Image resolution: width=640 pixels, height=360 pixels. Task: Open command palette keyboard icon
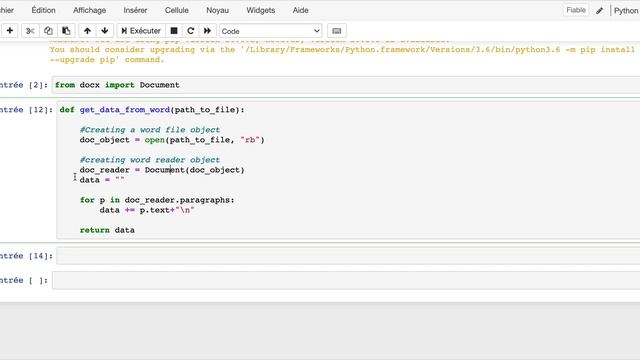337,31
